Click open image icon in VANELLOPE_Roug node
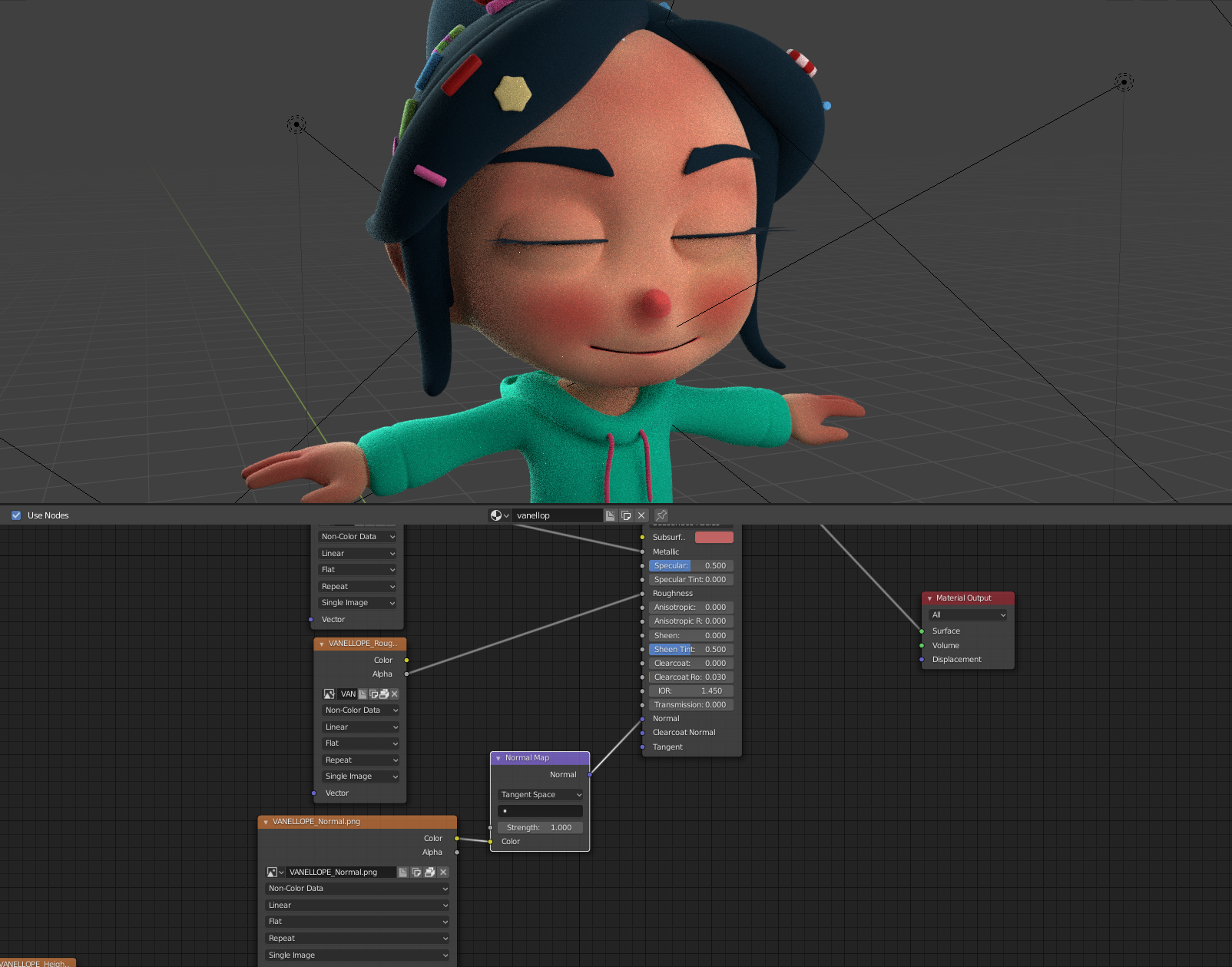The height and width of the screenshot is (967, 1232). click(x=384, y=694)
